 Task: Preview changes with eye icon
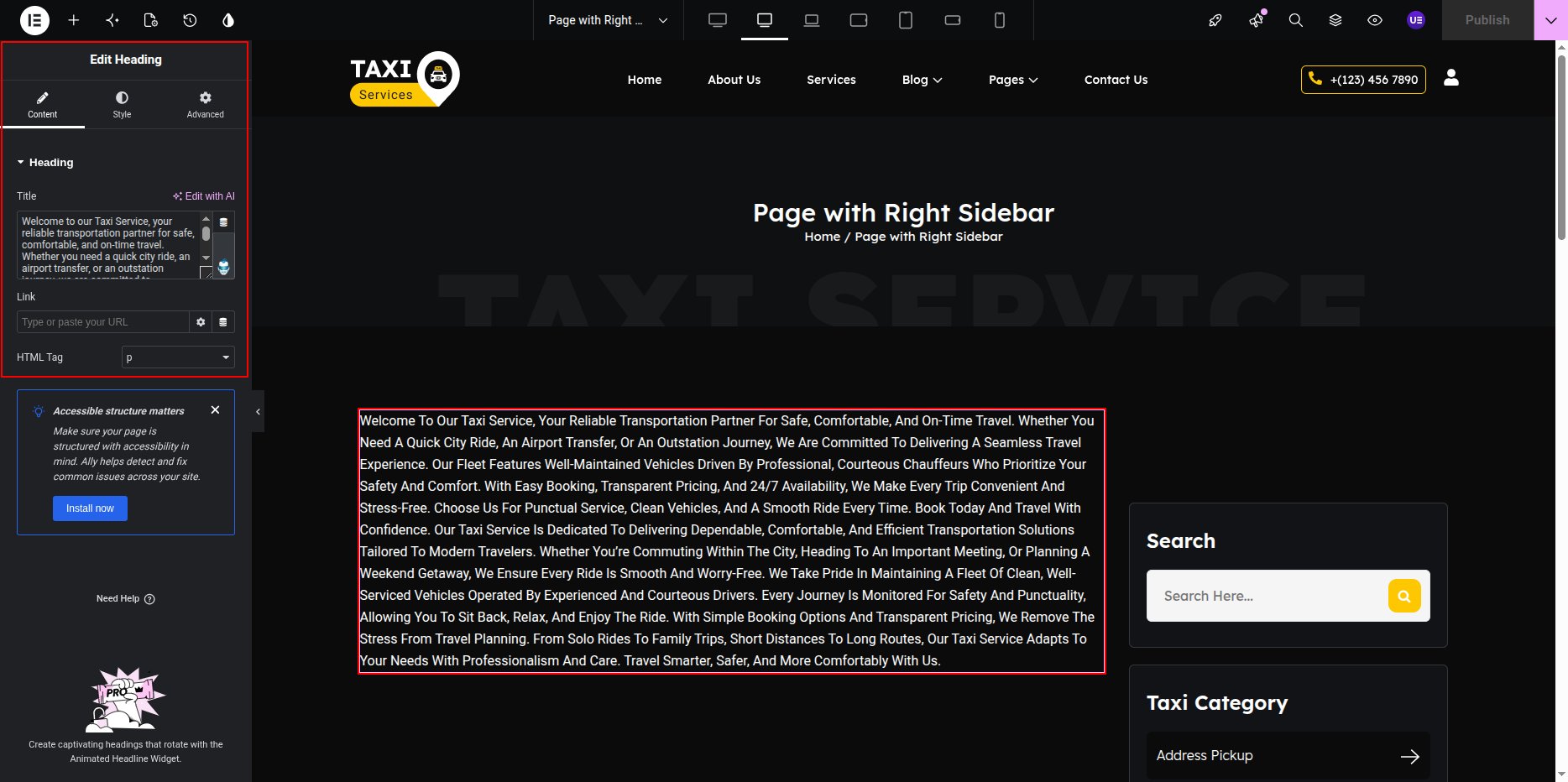coord(1375,20)
